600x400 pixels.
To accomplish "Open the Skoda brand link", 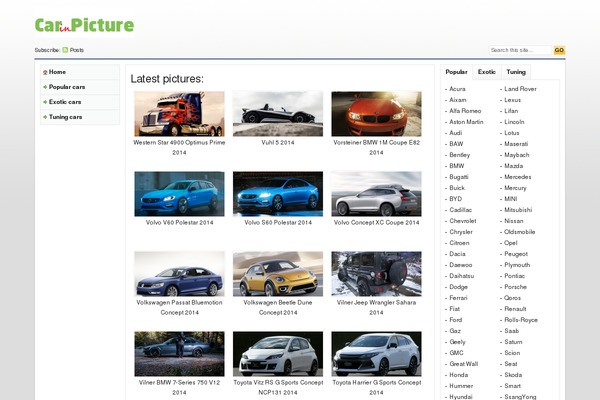I will (513, 375).
